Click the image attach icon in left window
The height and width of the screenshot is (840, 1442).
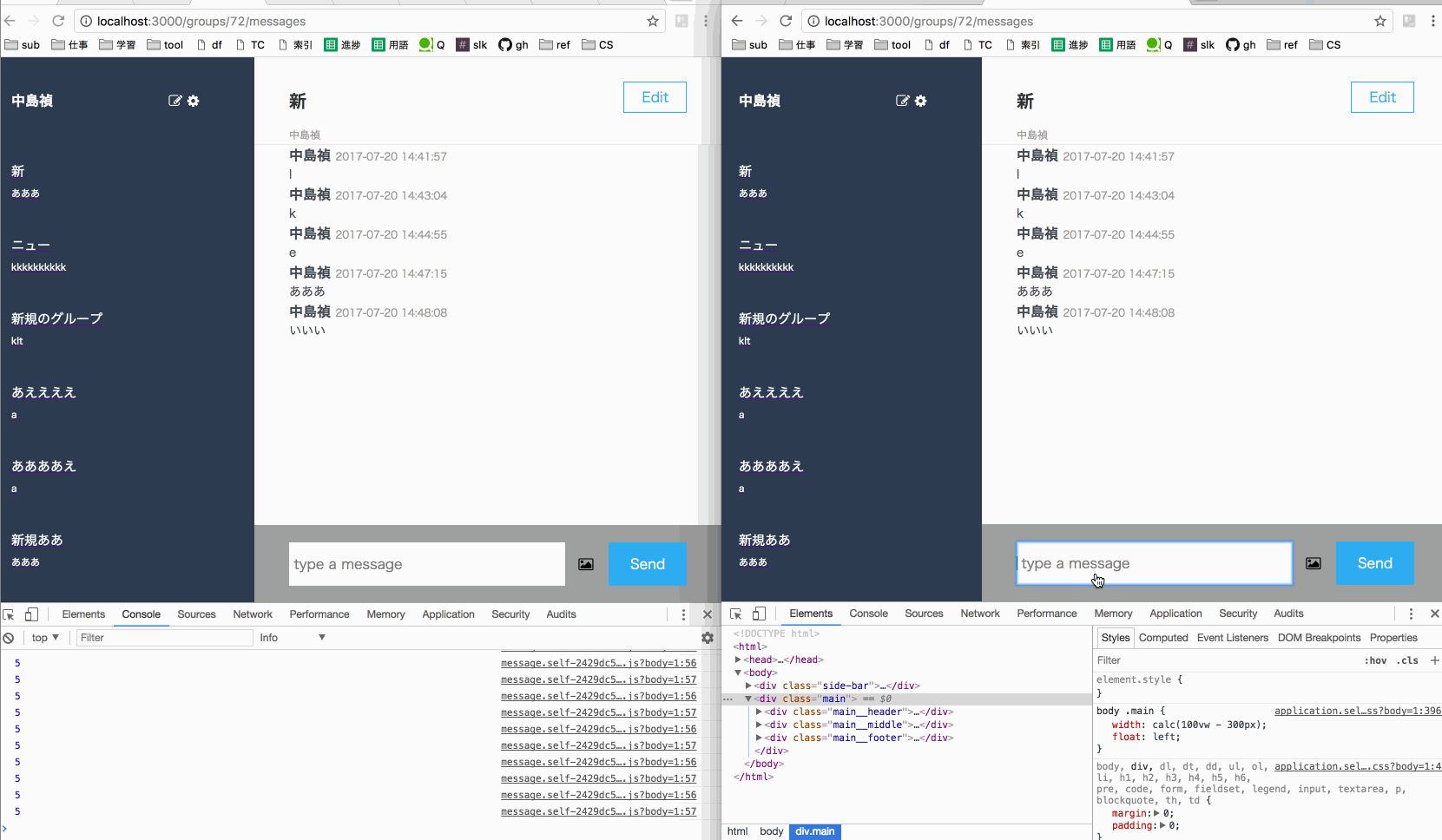(586, 564)
